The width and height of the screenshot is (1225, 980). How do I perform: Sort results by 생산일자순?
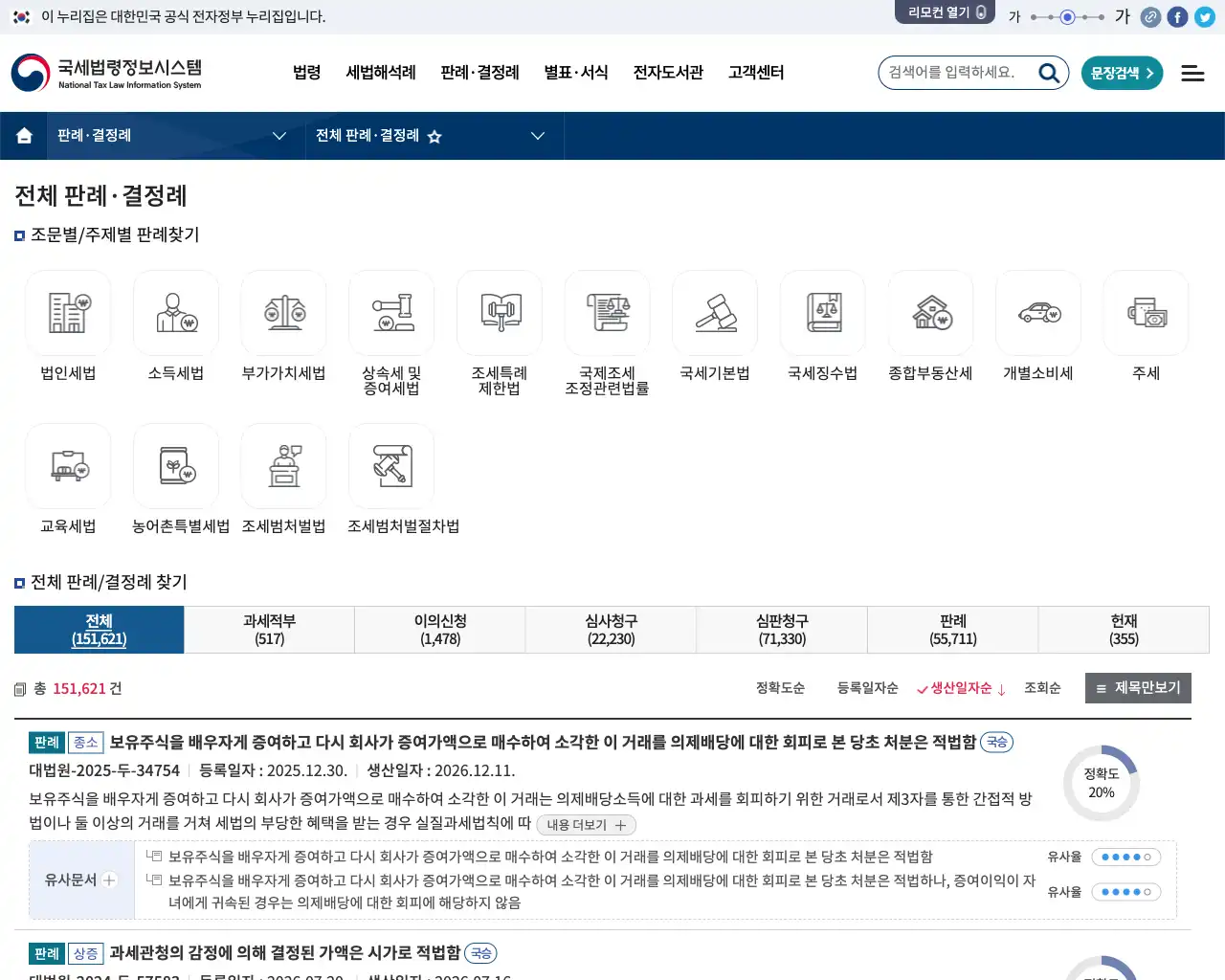[961, 688]
